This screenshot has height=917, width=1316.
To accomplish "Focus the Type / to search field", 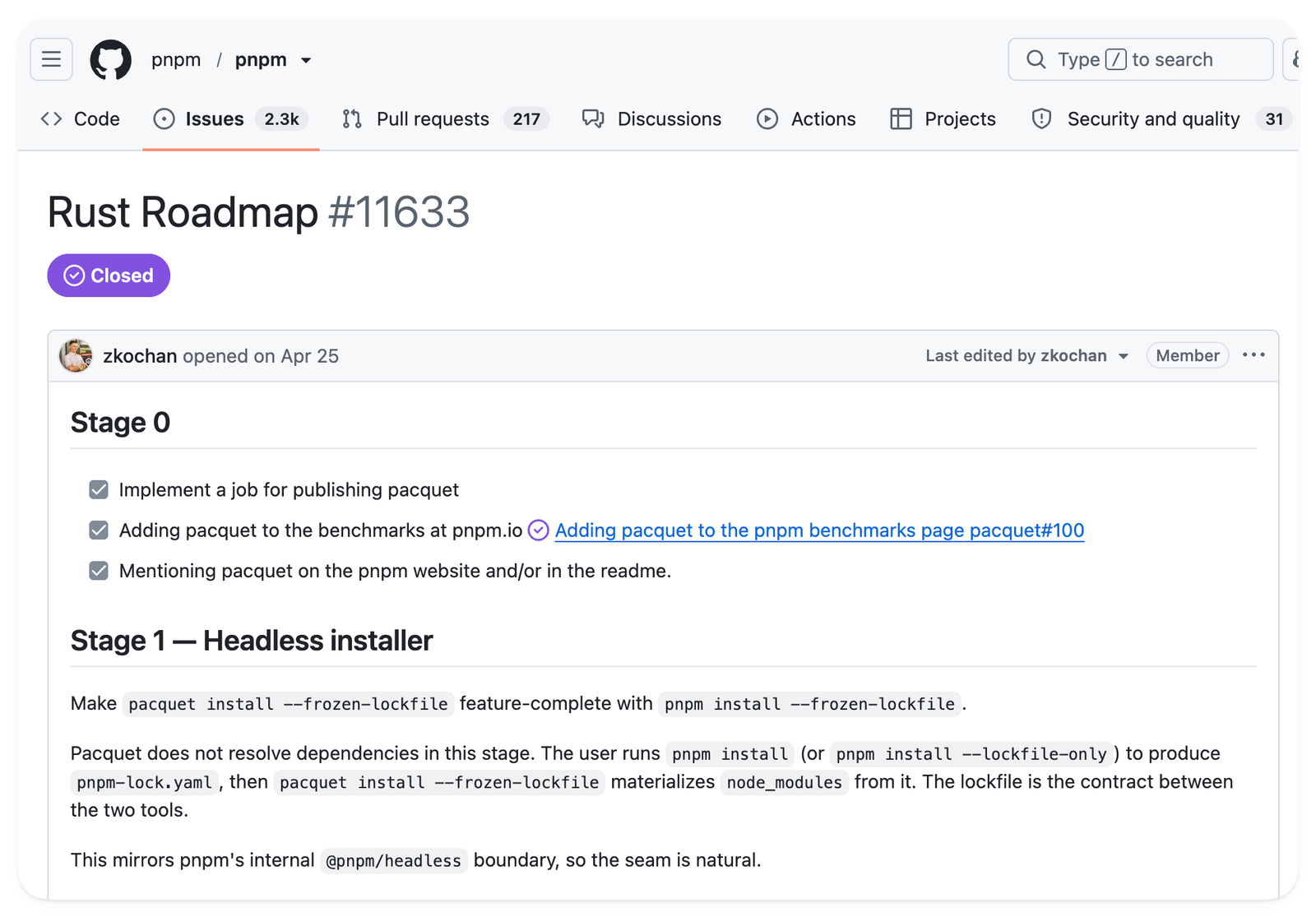I will click(x=1140, y=59).
